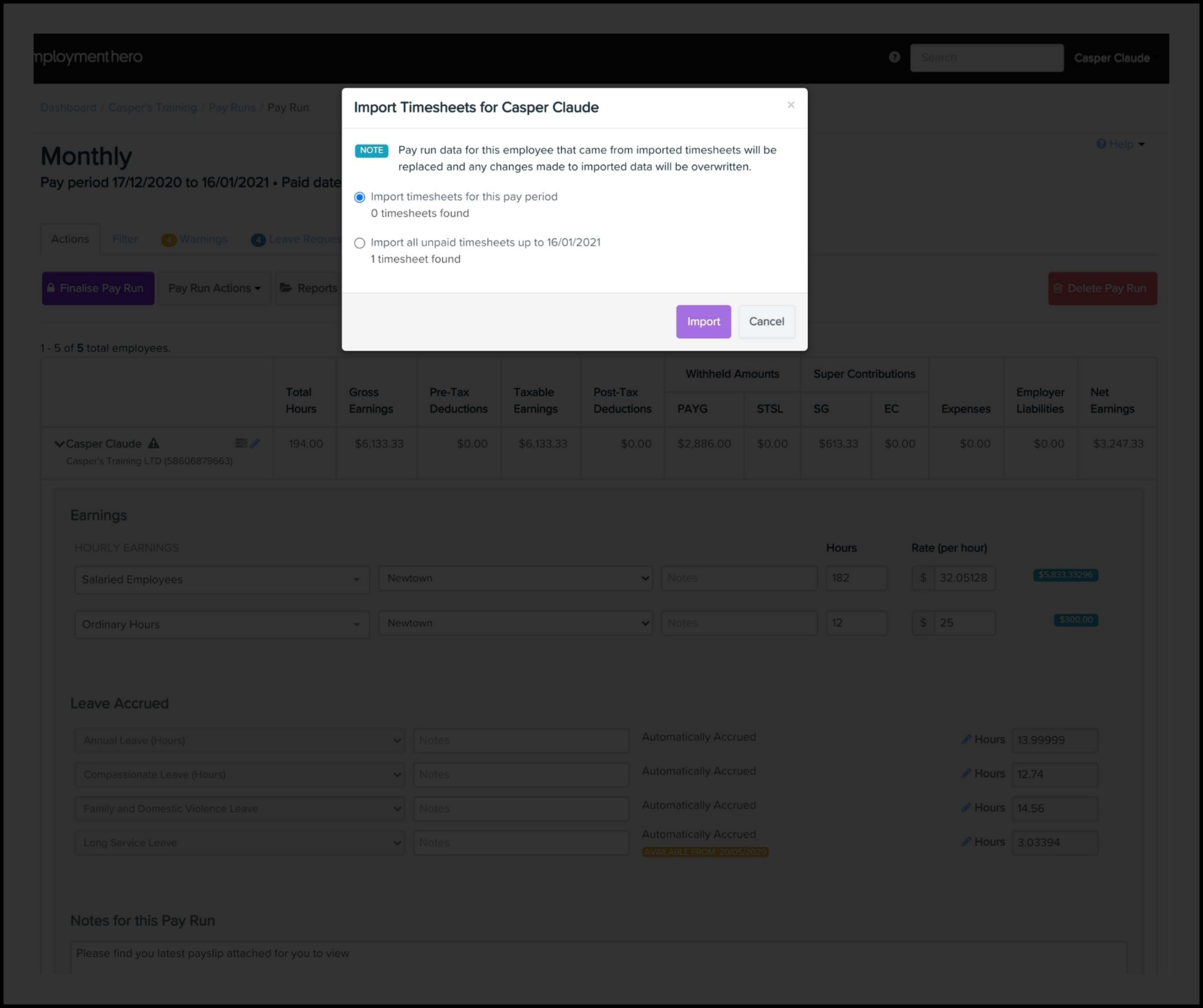This screenshot has width=1203, height=1008.
Task: Switch to the Filter tab
Action: (x=125, y=239)
